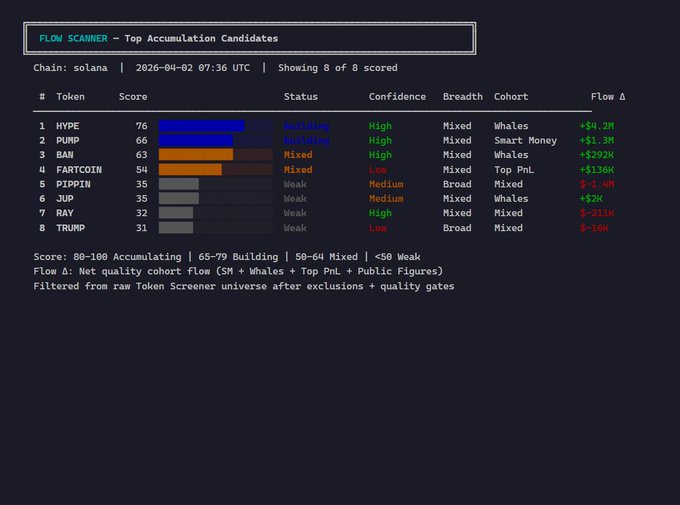Click the 'Smart Money' cohort for PUMP
This screenshot has height=505, width=680.
pyautogui.click(x=525, y=141)
